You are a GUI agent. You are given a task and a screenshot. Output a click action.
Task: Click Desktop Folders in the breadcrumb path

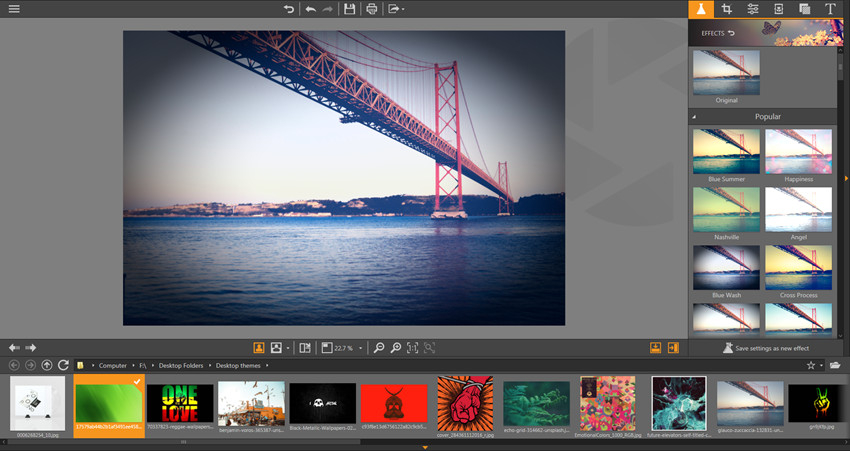click(181, 365)
